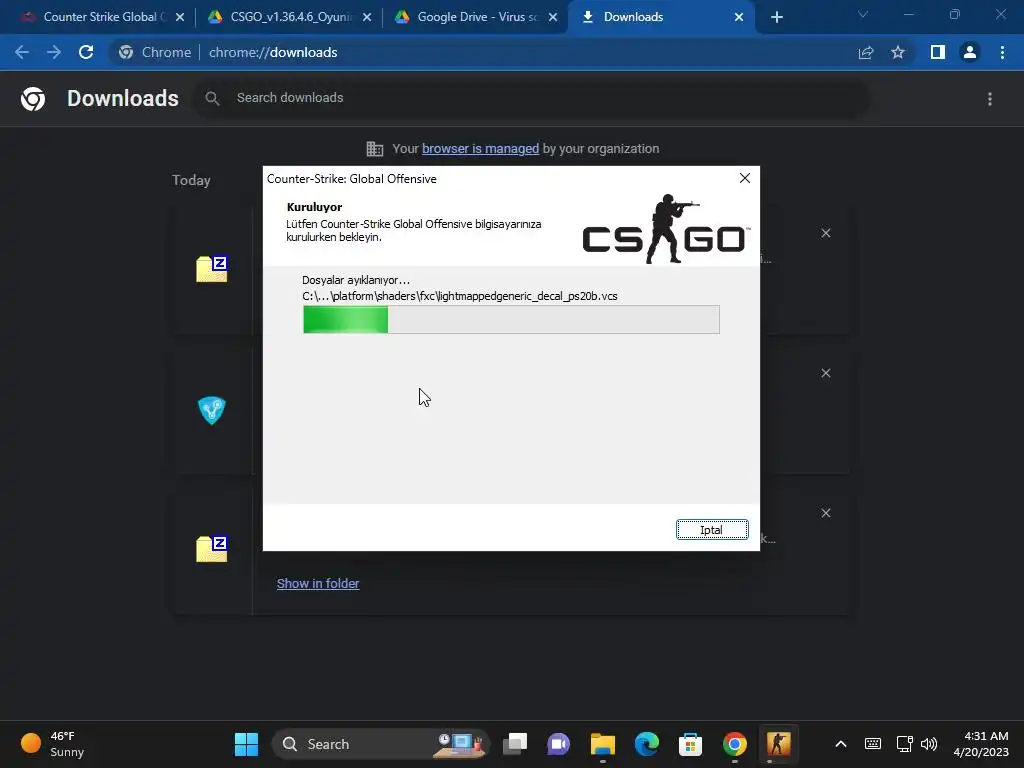Viewport: 1024px width, 768px height.
Task: Show hidden system tray icons
Action: pyautogui.click(x=841, y=744)
